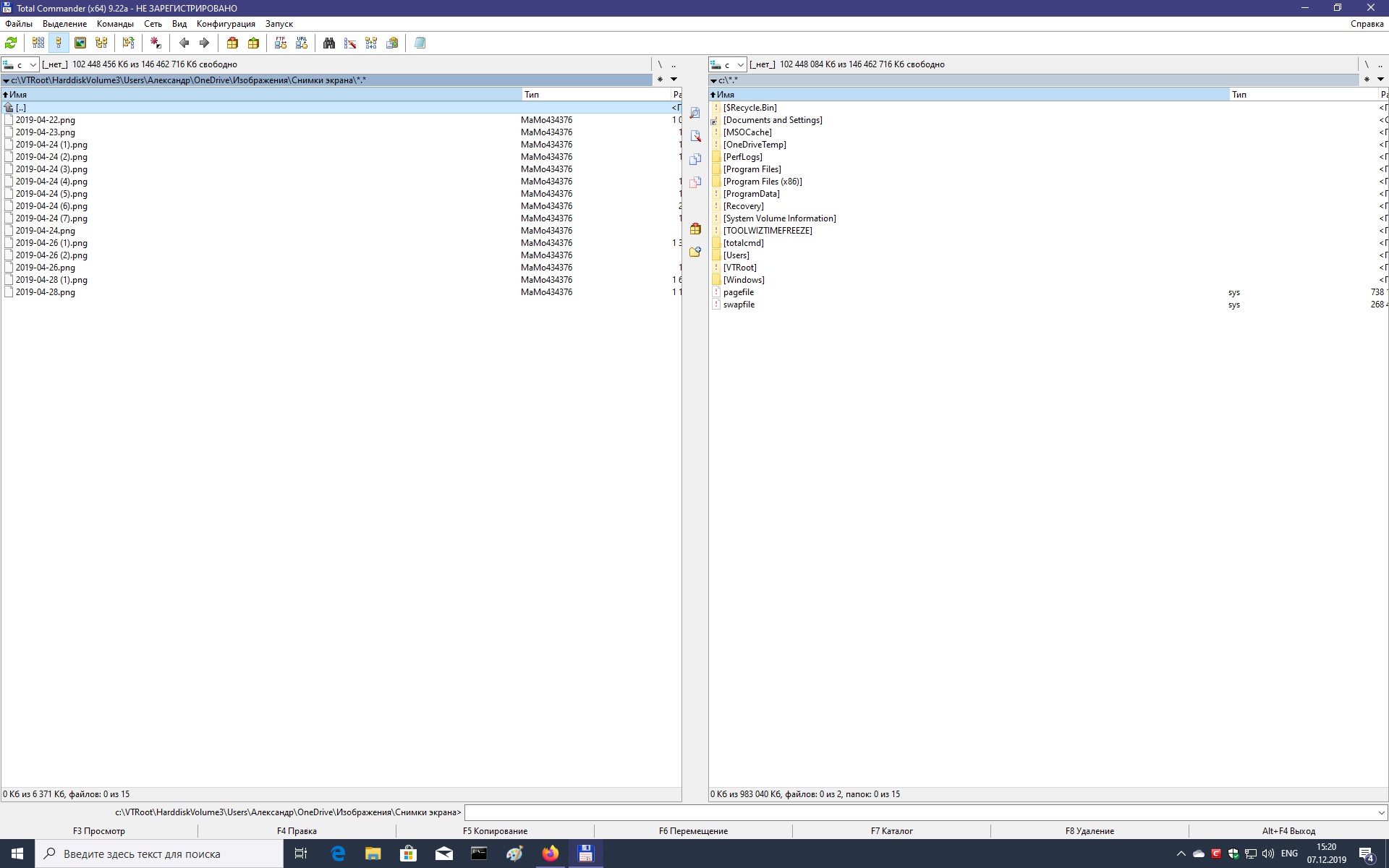This screenshot has width=1389, height=868.
Task: Open the Конфигурация menu
Action: click(226, 24)
